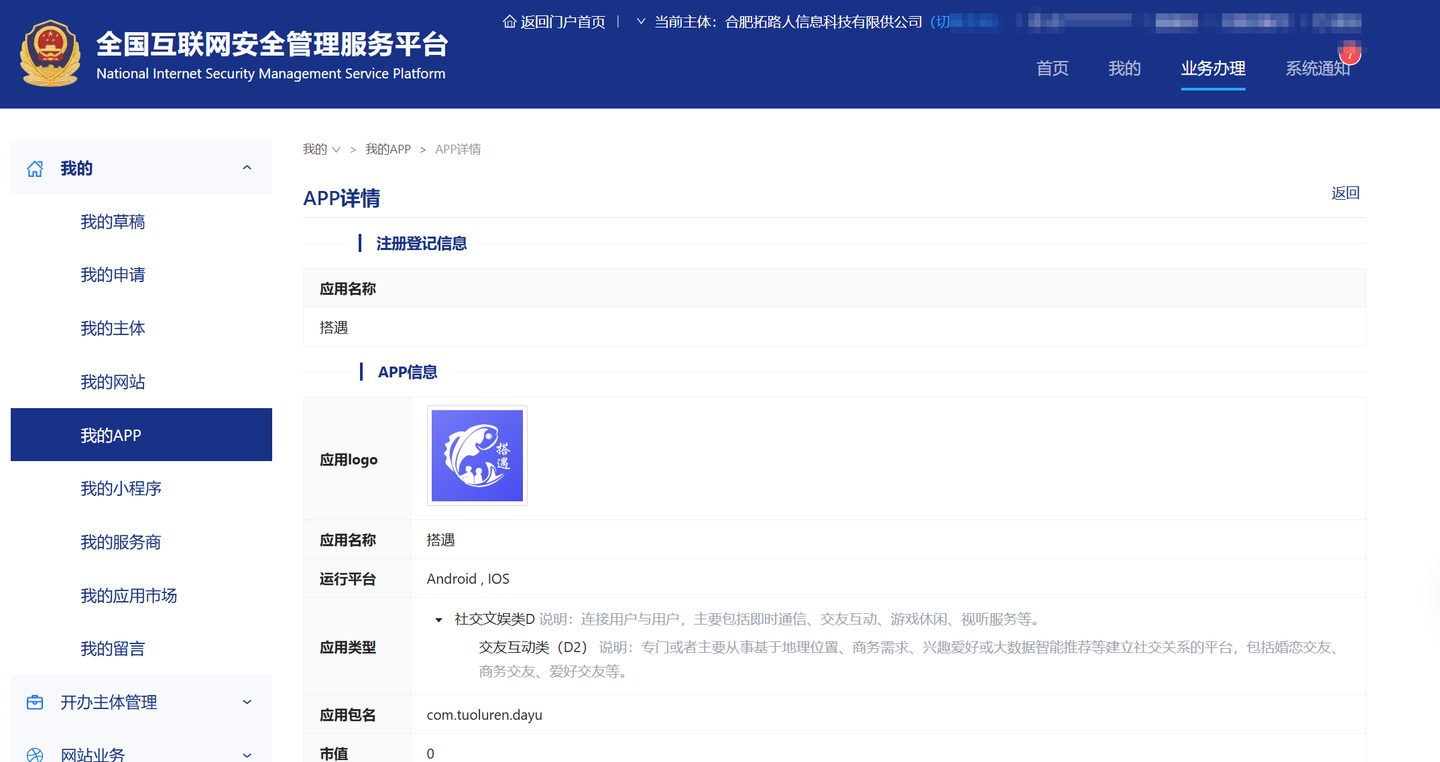Image resolution: width=1440 pixels, height=762 pixels.
Task: Click the 注册登记信息 section heading
Action: click(x=421, y=243)
